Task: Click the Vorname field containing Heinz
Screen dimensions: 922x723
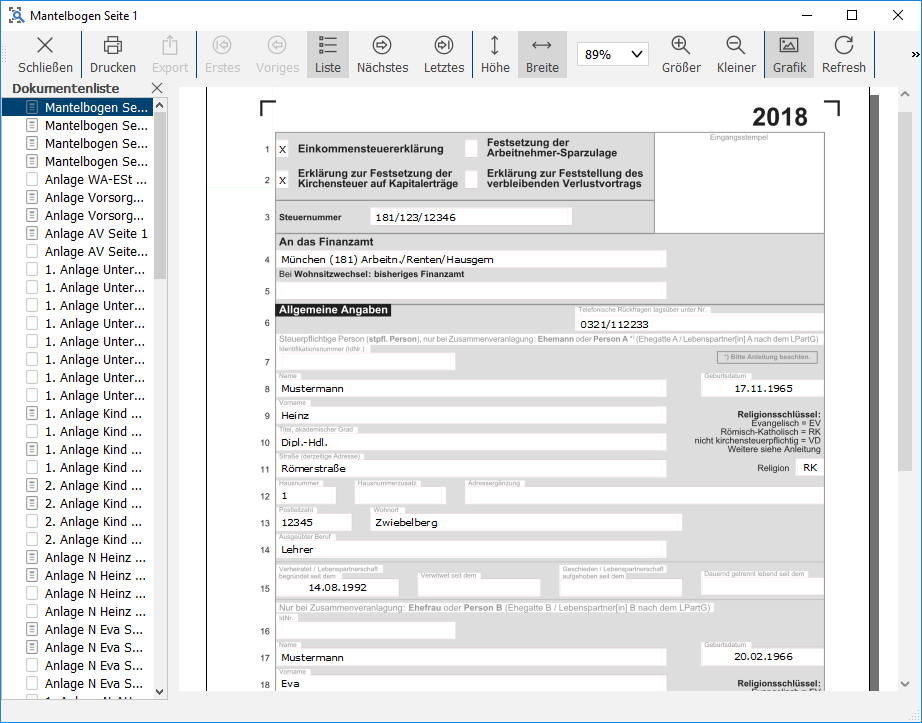Action: [x=471, y=416]
